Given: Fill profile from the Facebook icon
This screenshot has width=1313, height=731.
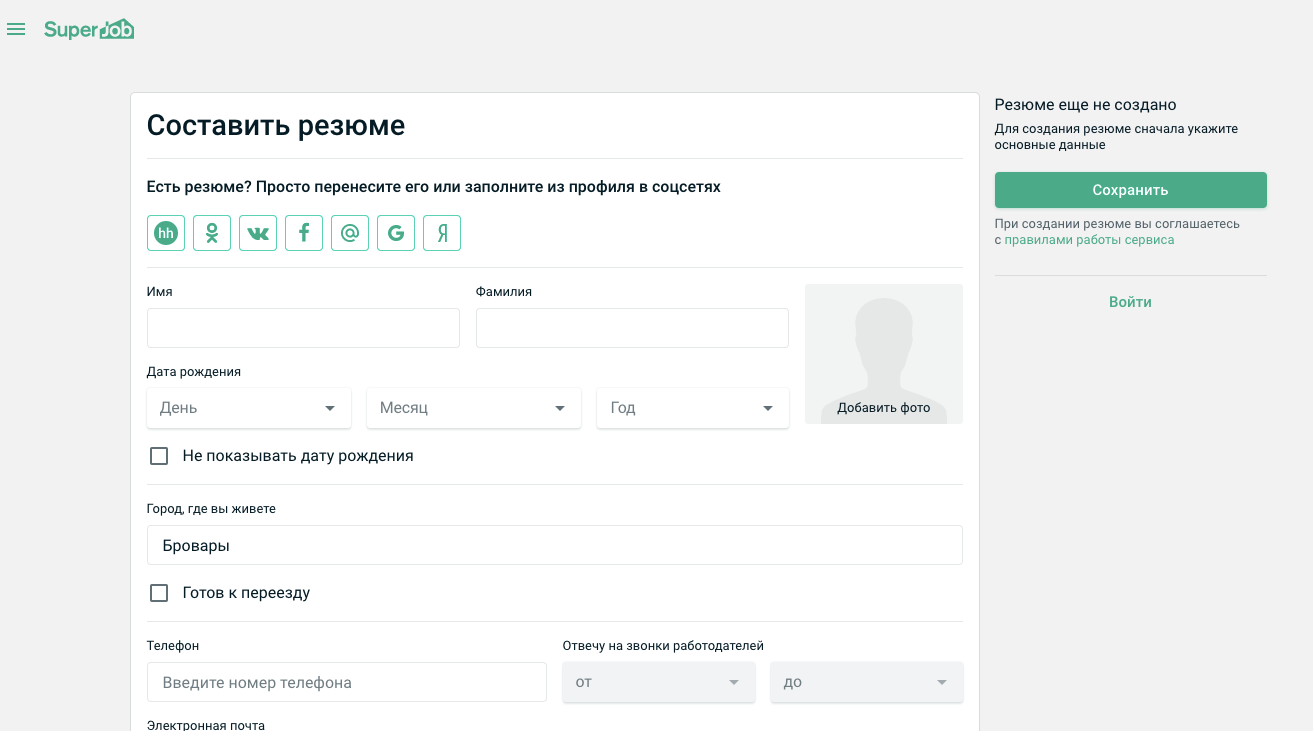Looking at the screenshot, I should [x=304, y=233].
